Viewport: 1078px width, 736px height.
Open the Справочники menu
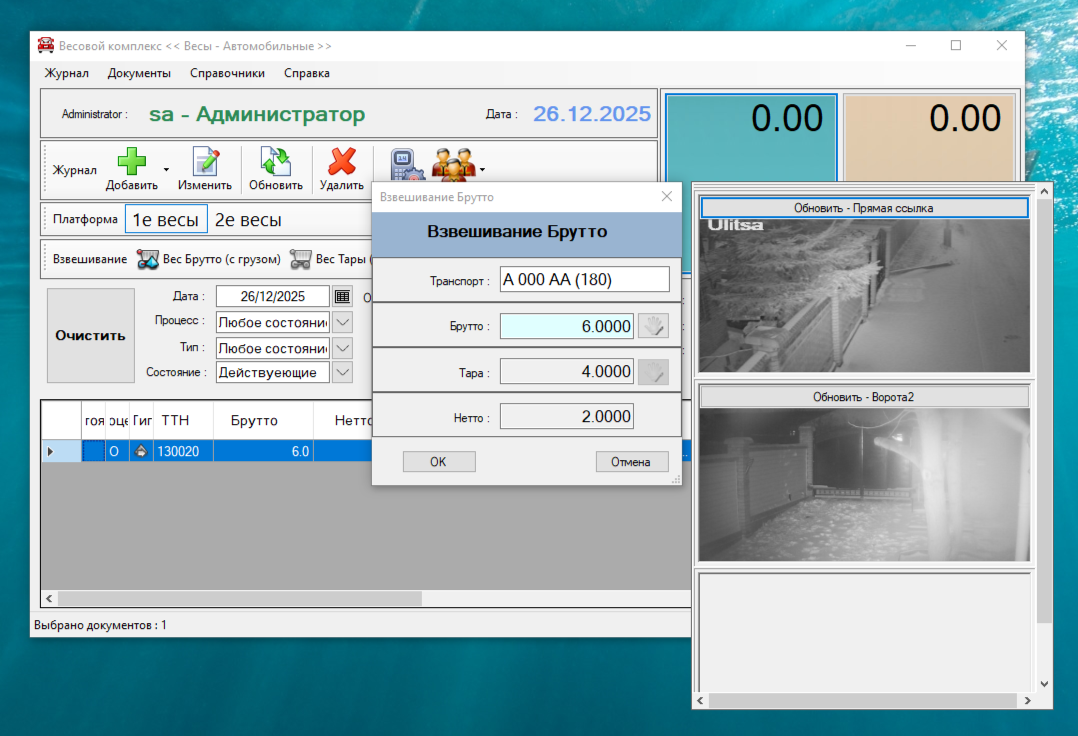[227, 73]
